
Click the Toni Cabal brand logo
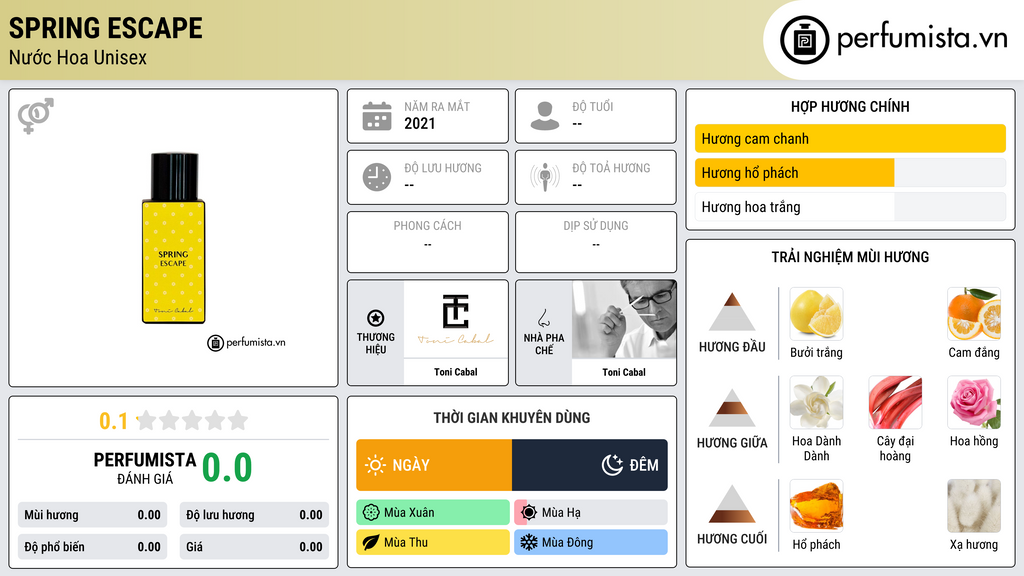click(x=455, y=319)
